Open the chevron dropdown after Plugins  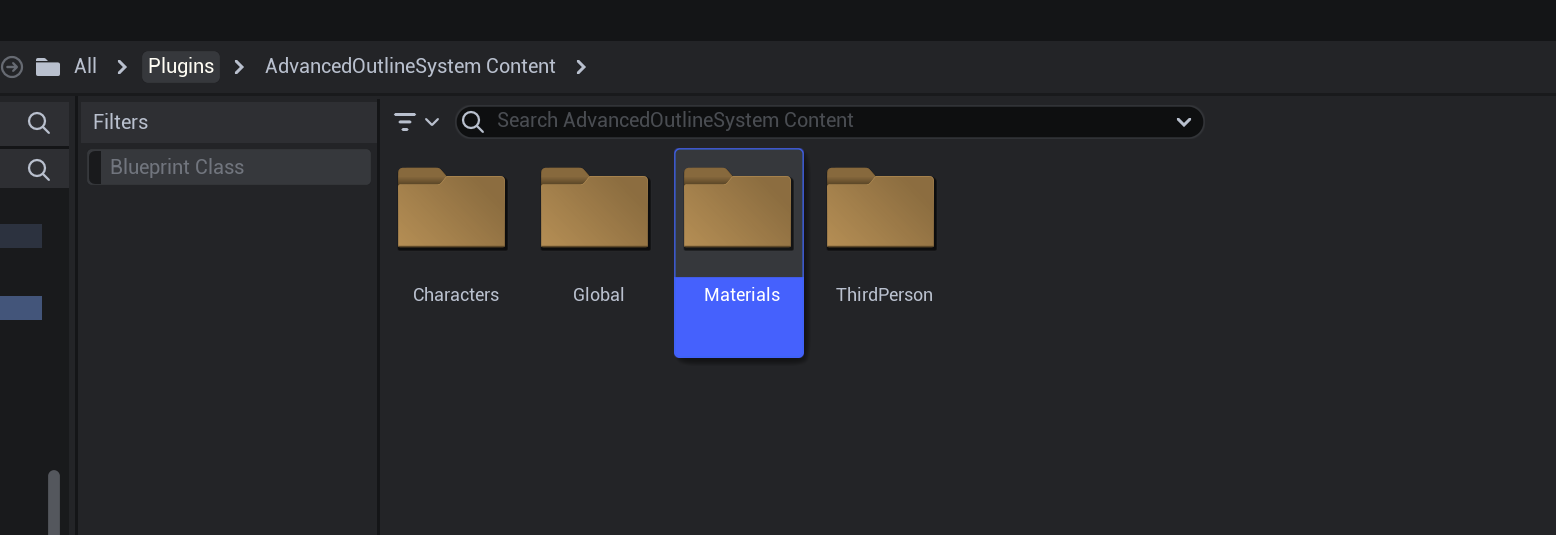[x=239, y=67]
